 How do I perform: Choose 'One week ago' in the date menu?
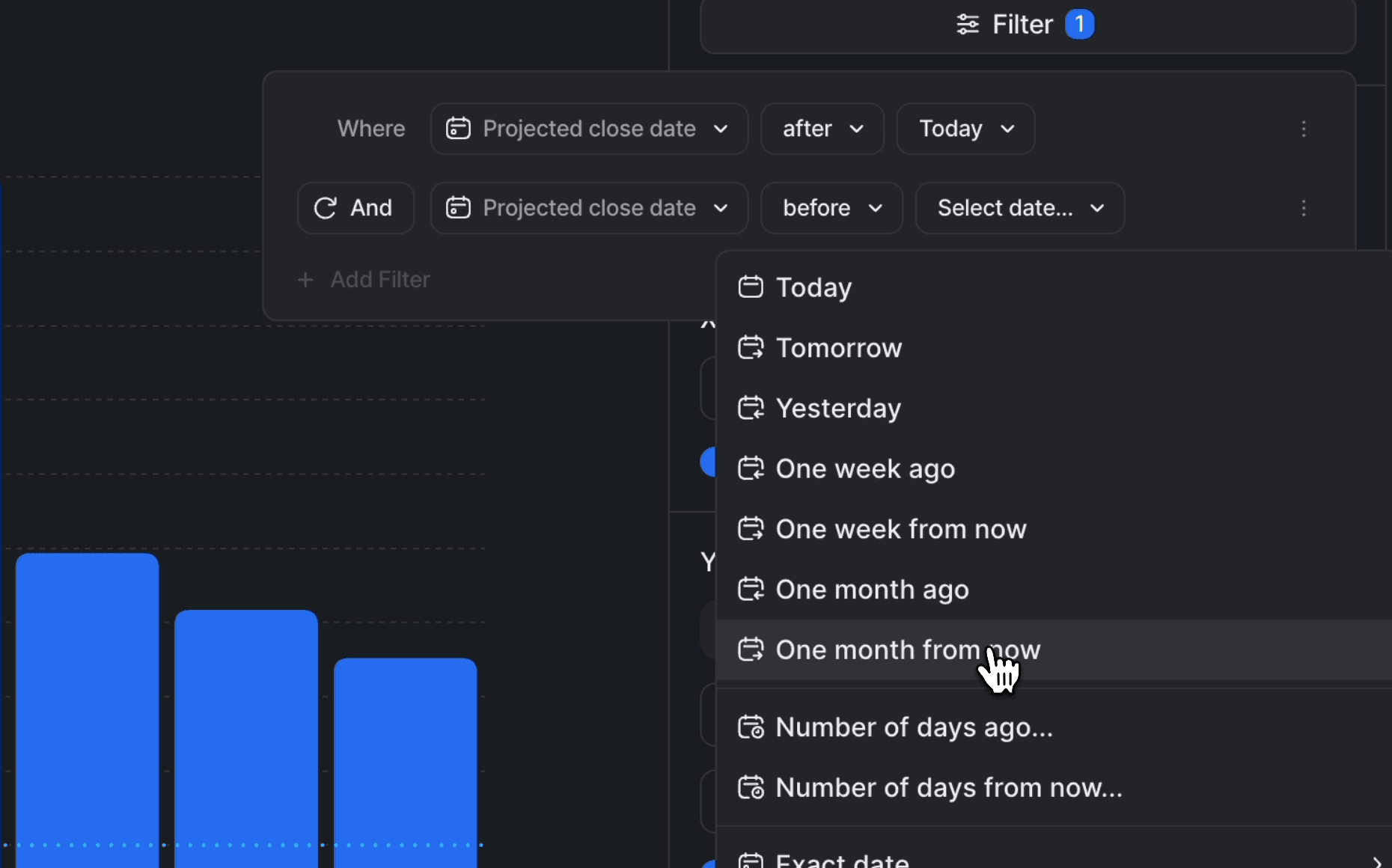[865, 469]
